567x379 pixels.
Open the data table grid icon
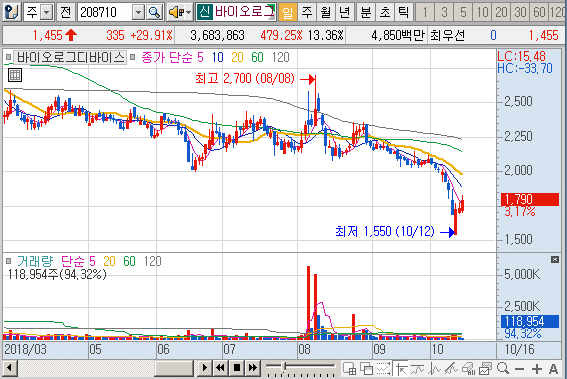pyautogui.click(x=15, y=75)
